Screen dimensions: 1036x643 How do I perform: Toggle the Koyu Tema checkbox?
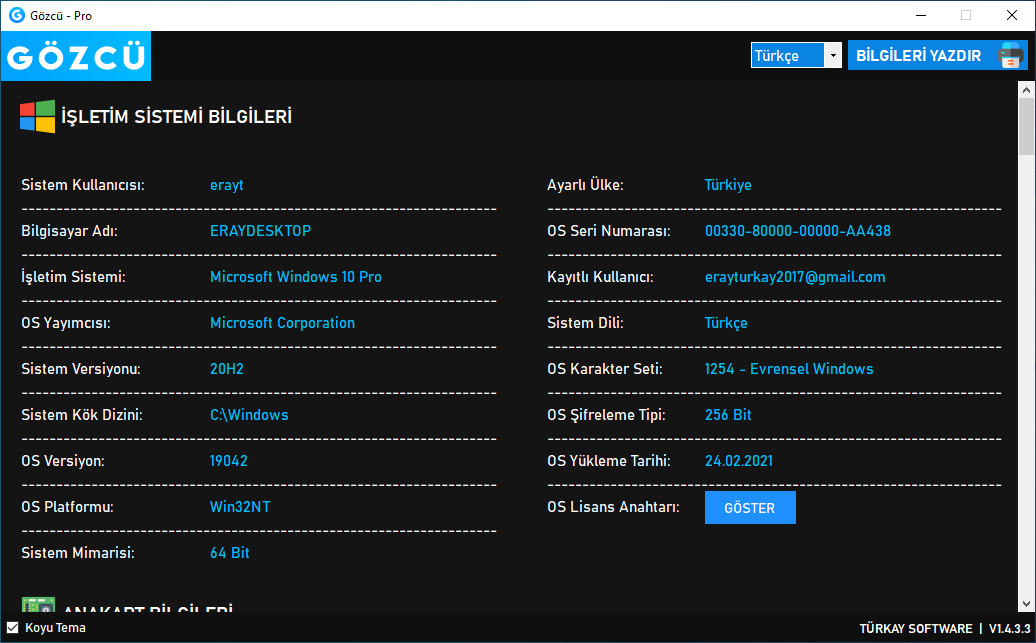[13, 628]
